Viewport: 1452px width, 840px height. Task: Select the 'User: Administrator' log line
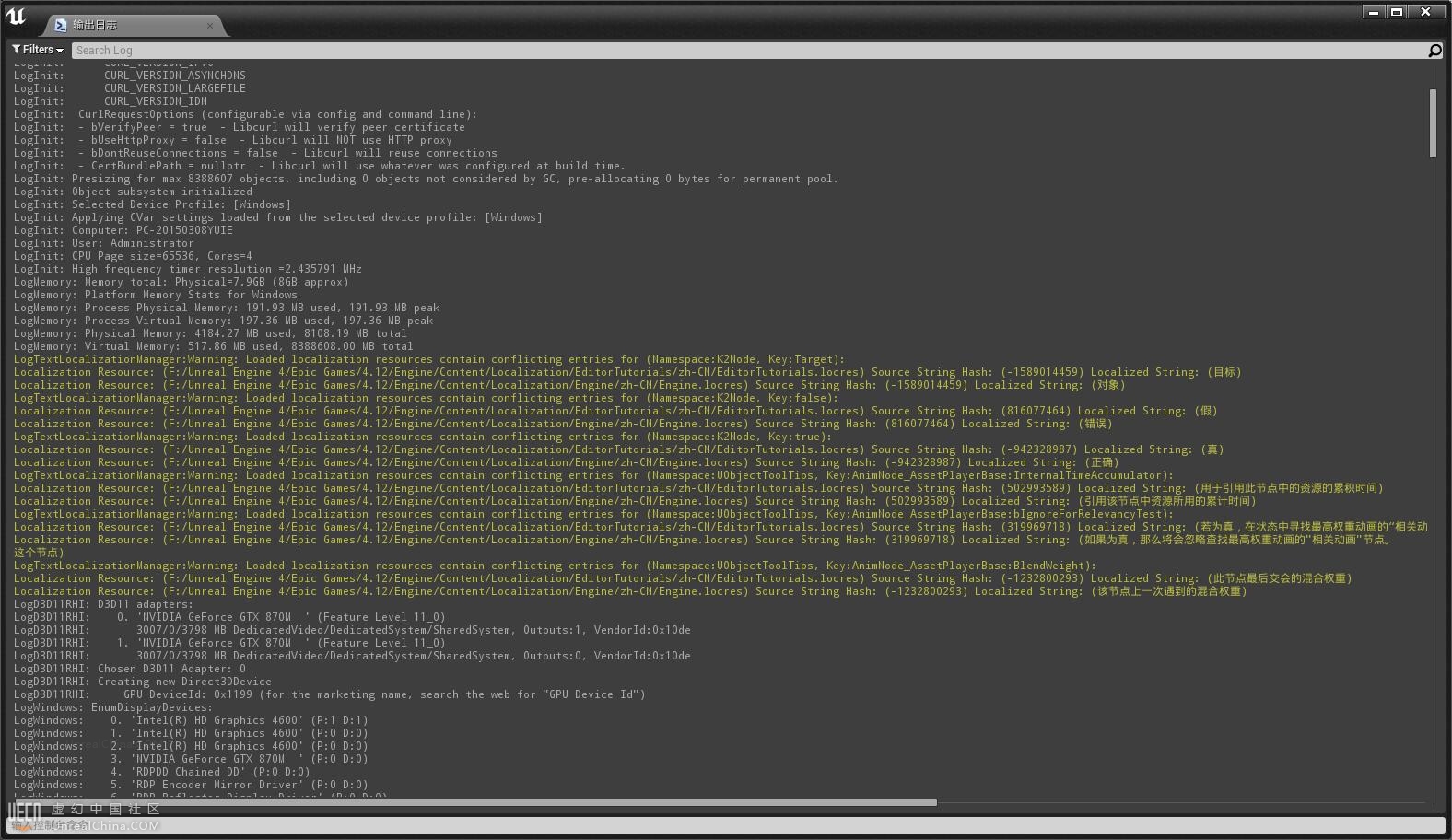(x=133, y=243)
